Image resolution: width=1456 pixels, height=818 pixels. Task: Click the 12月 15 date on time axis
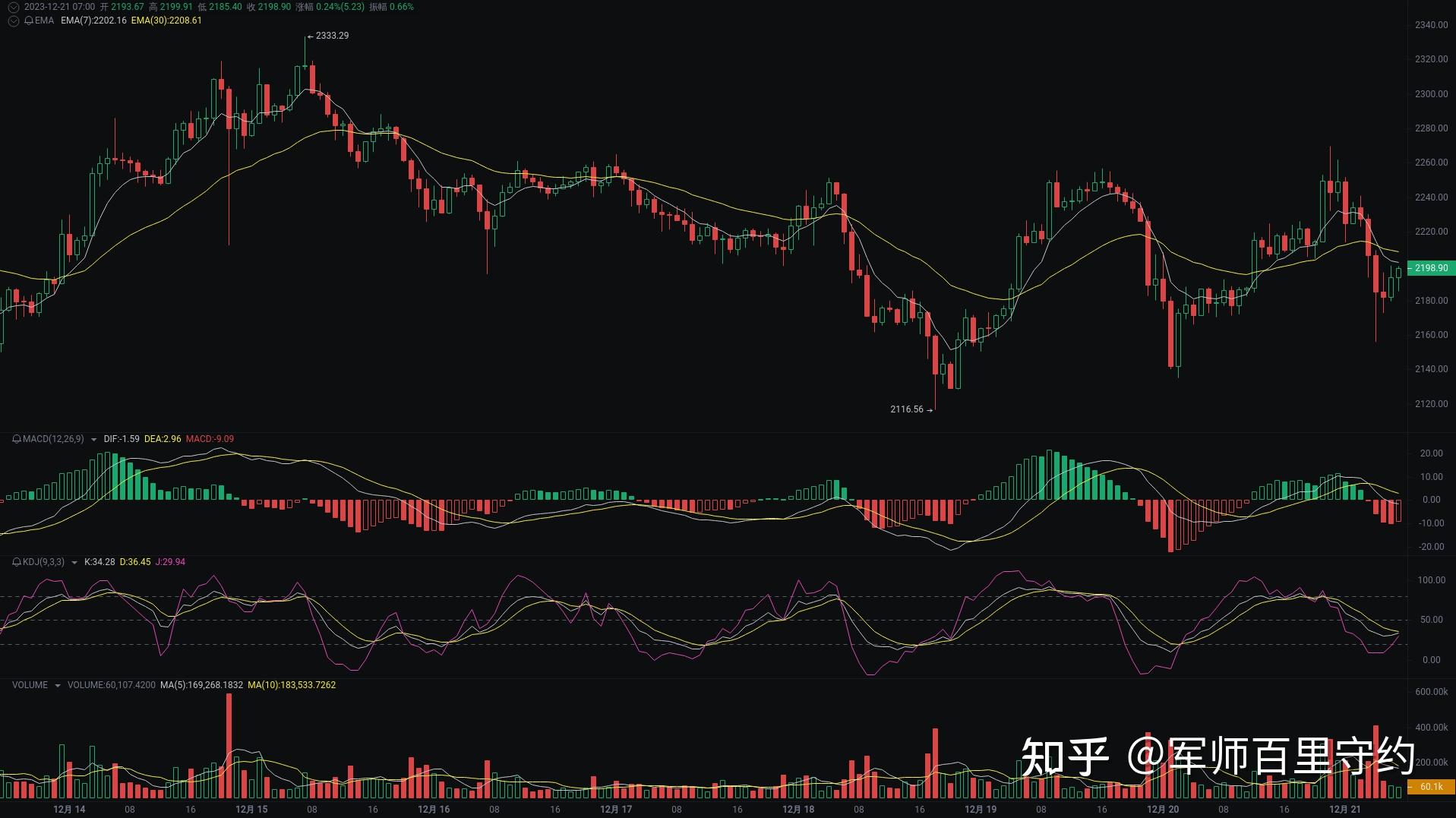(251, 810)
